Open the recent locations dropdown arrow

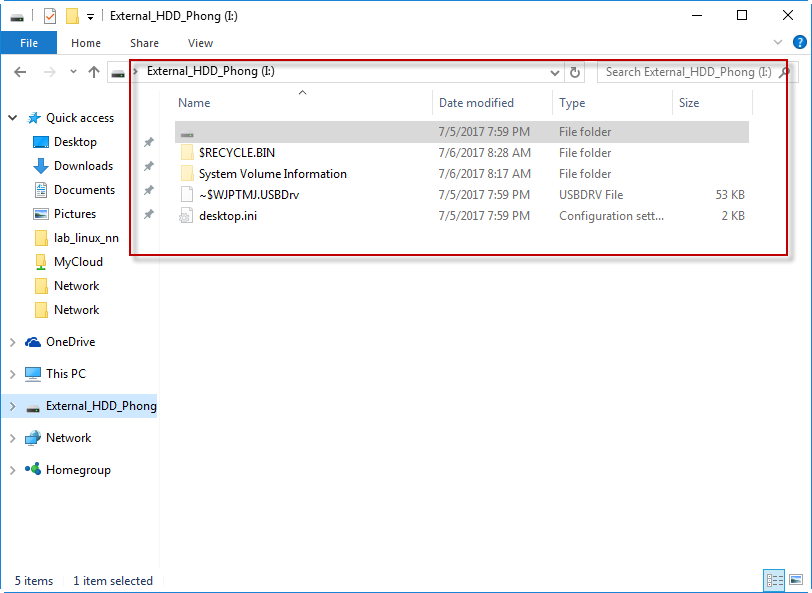73,72
